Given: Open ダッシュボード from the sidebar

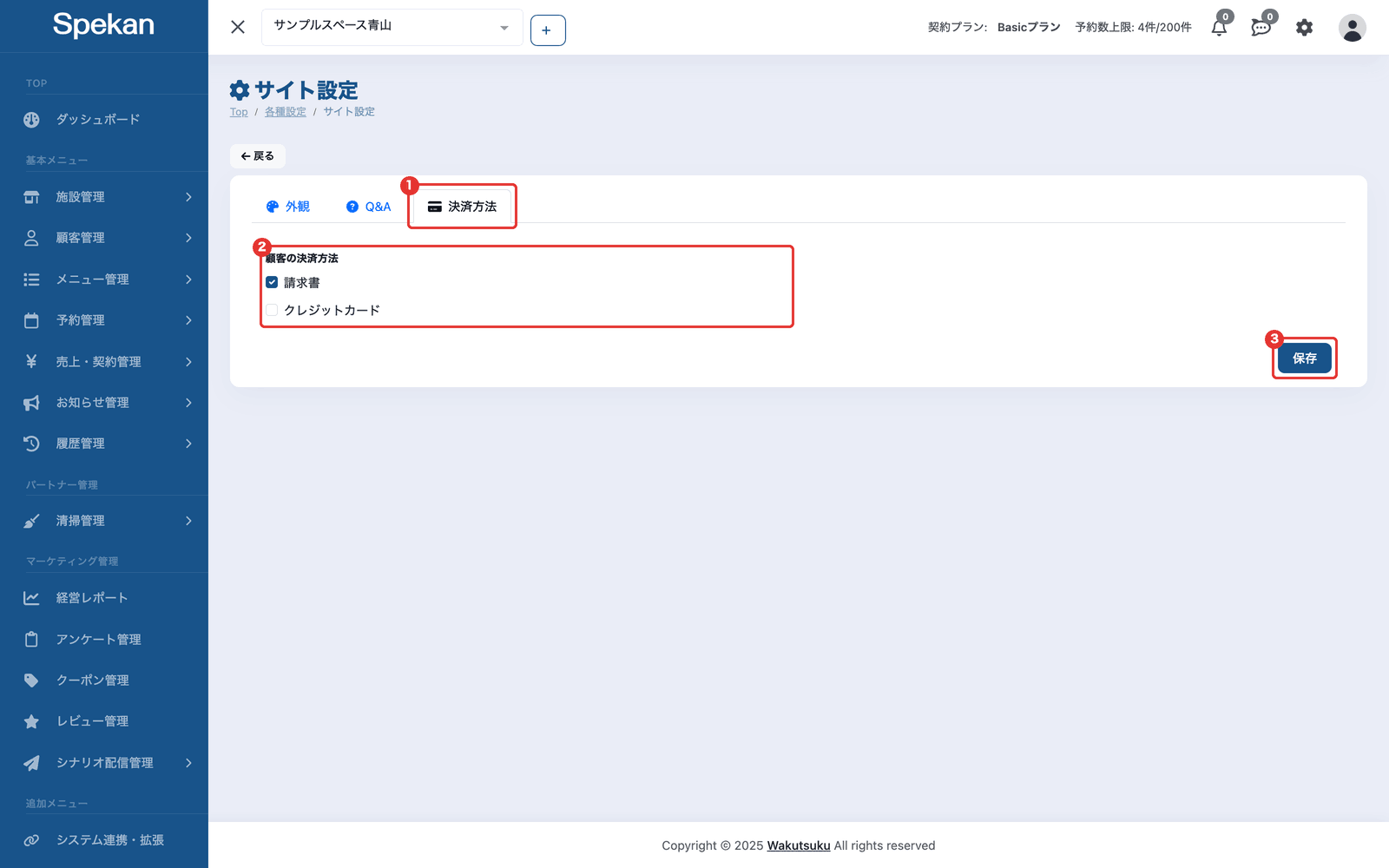Looking at the screenshot, I should tap(104, 120).
